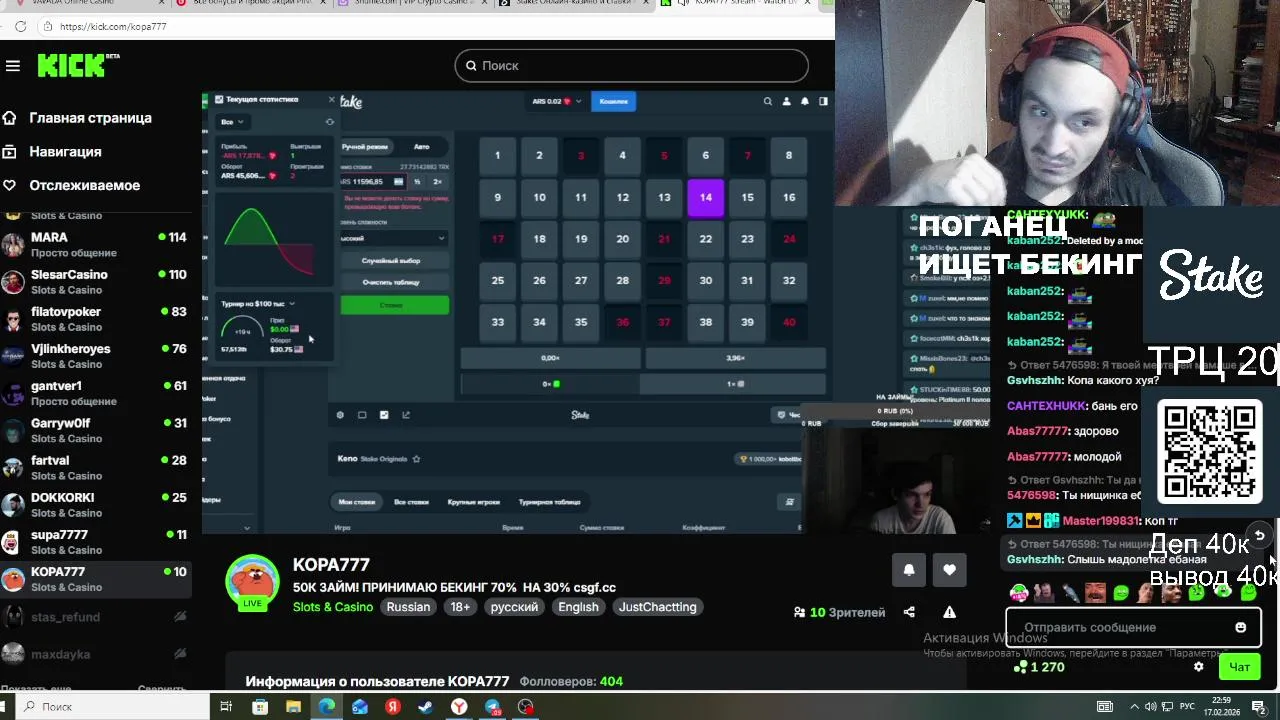Viewport: 1280px width, 720px height.
Task: Go to Главная страница in sidebar
Action: click(x=90, y=118)
